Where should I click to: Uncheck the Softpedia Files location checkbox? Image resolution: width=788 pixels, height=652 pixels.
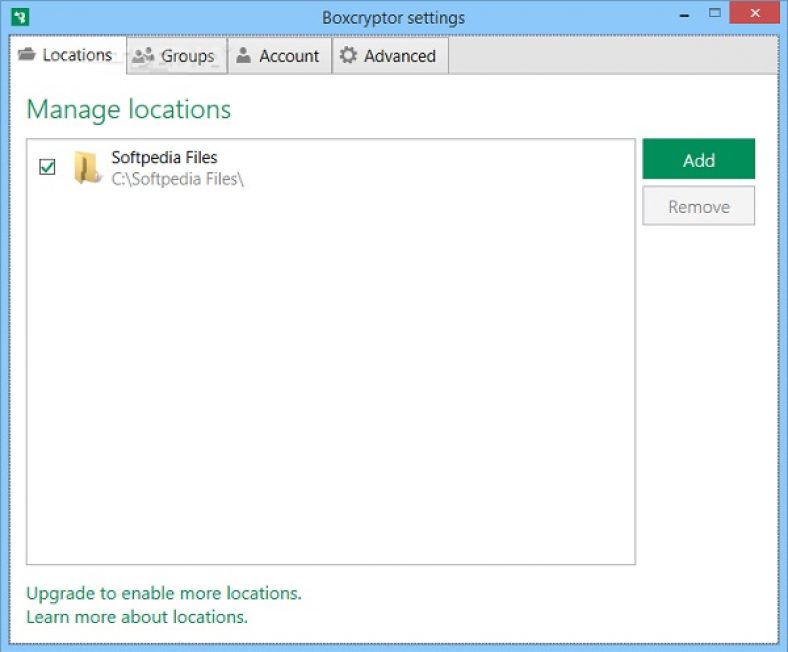(x=47, y=167)
